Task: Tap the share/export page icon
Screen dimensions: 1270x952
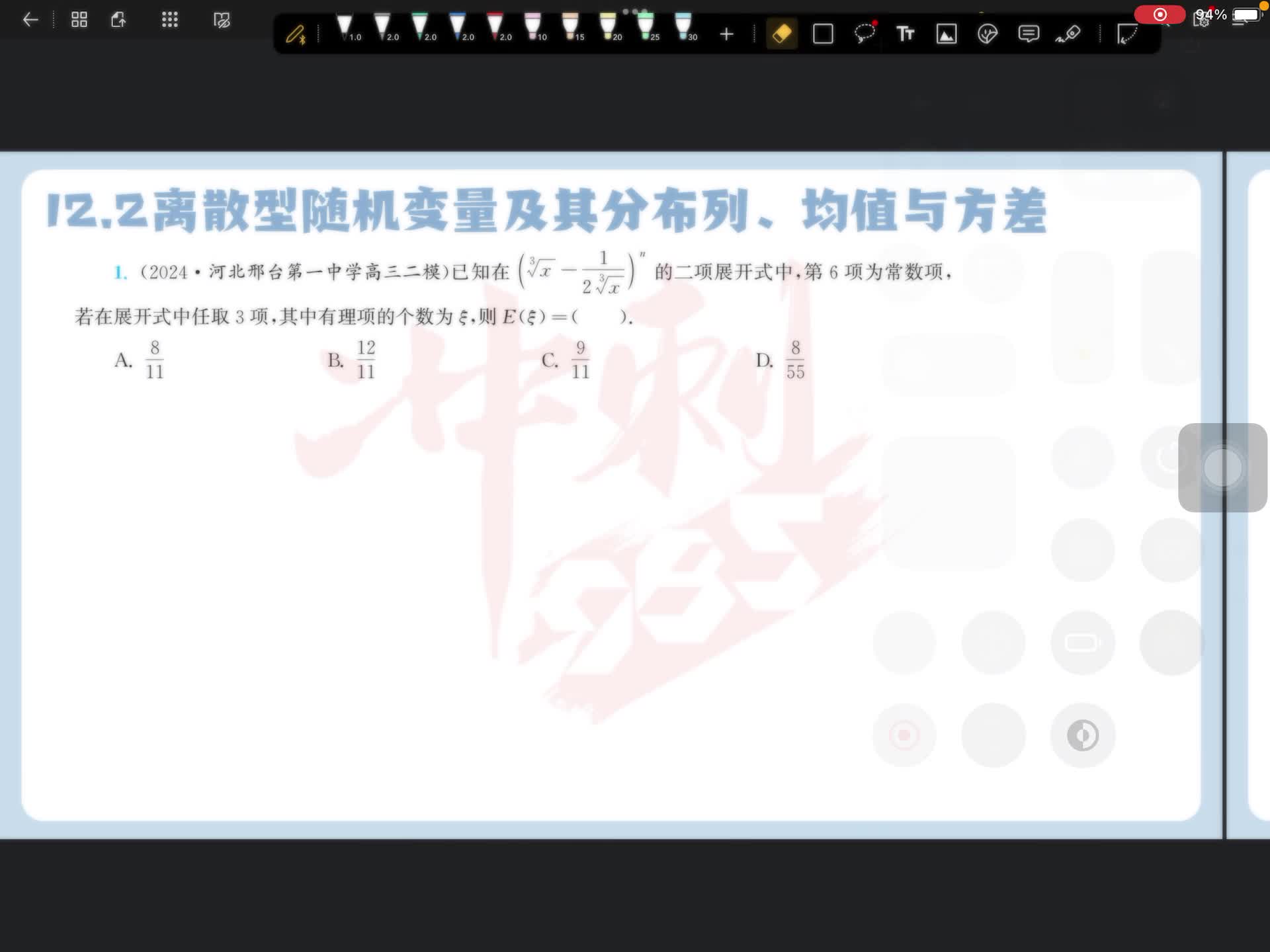Action: (x=119, y=20)
